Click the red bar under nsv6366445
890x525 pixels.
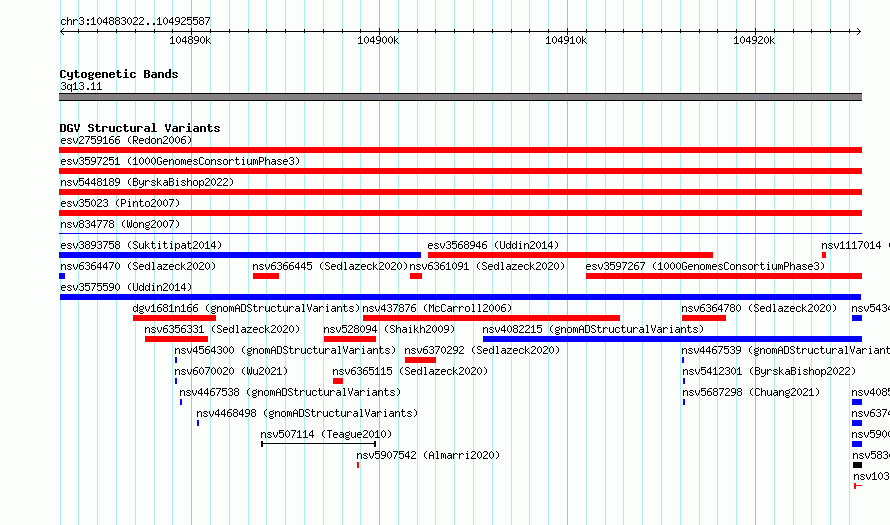click(x=266, y=276)
